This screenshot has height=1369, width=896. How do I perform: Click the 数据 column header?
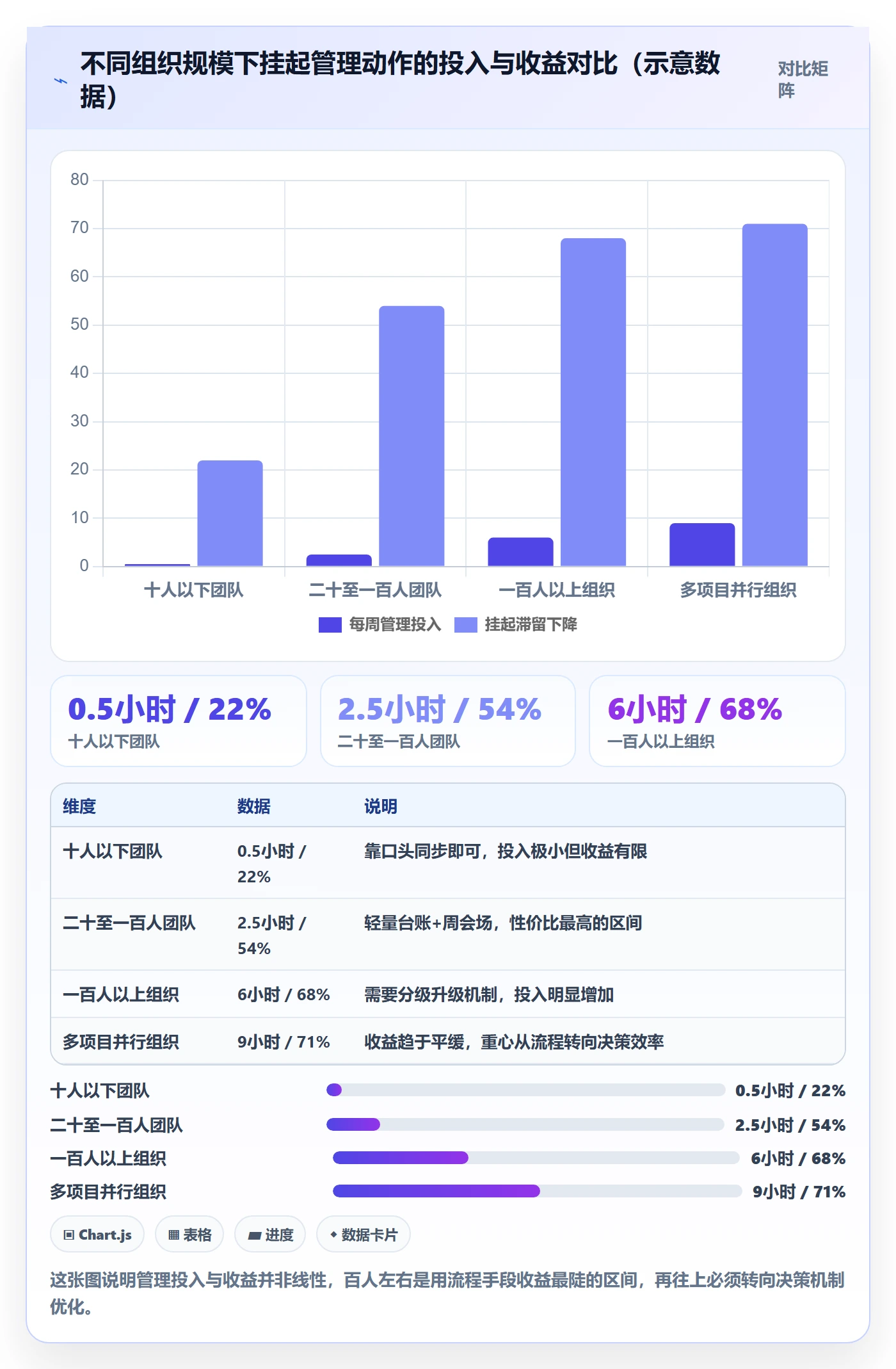tap(254, 806)
